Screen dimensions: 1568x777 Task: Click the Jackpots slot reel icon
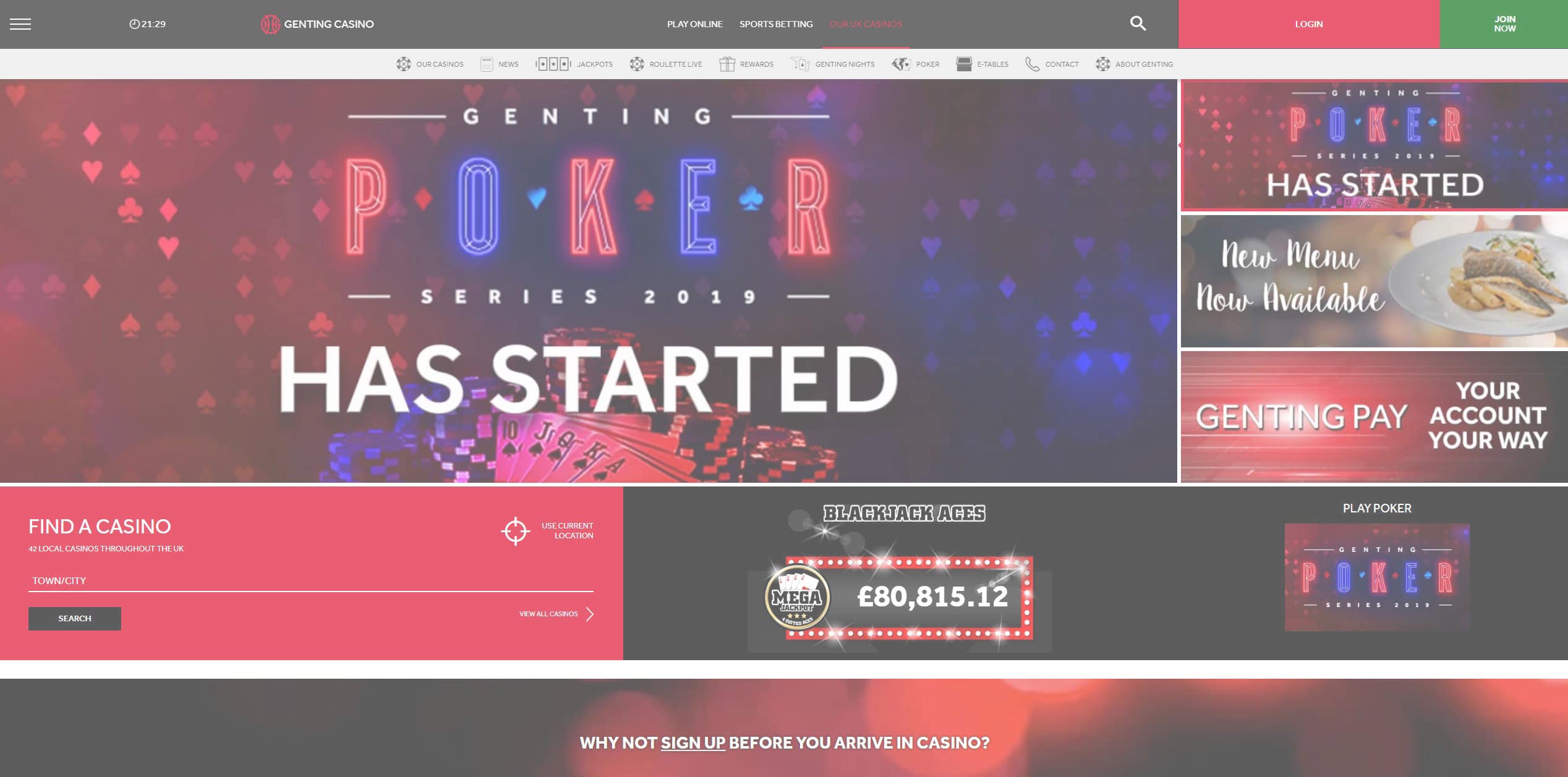[x=553, y=64]
